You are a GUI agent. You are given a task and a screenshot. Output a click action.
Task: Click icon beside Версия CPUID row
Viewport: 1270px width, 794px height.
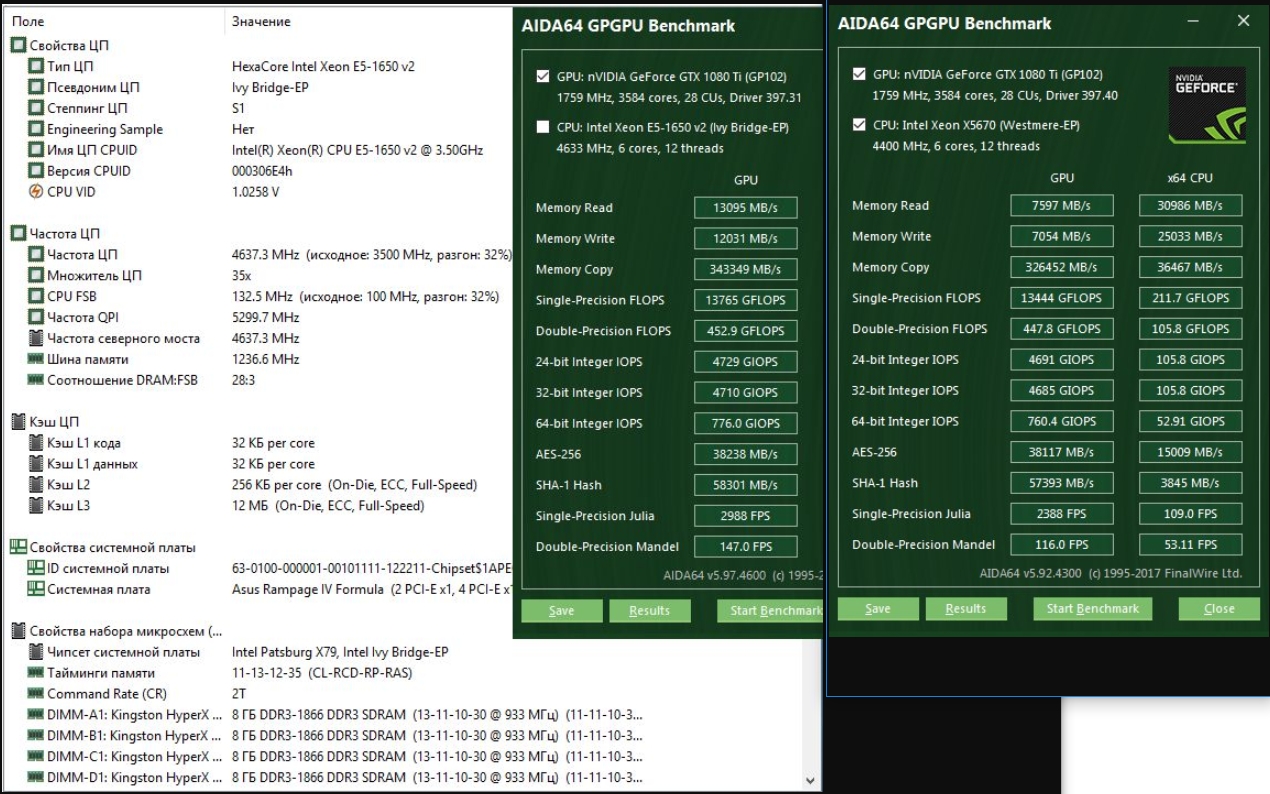pos(36,171)
